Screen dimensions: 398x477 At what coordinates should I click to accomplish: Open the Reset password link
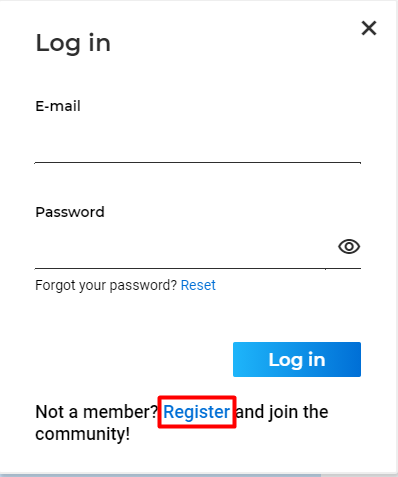click(198, 285)
